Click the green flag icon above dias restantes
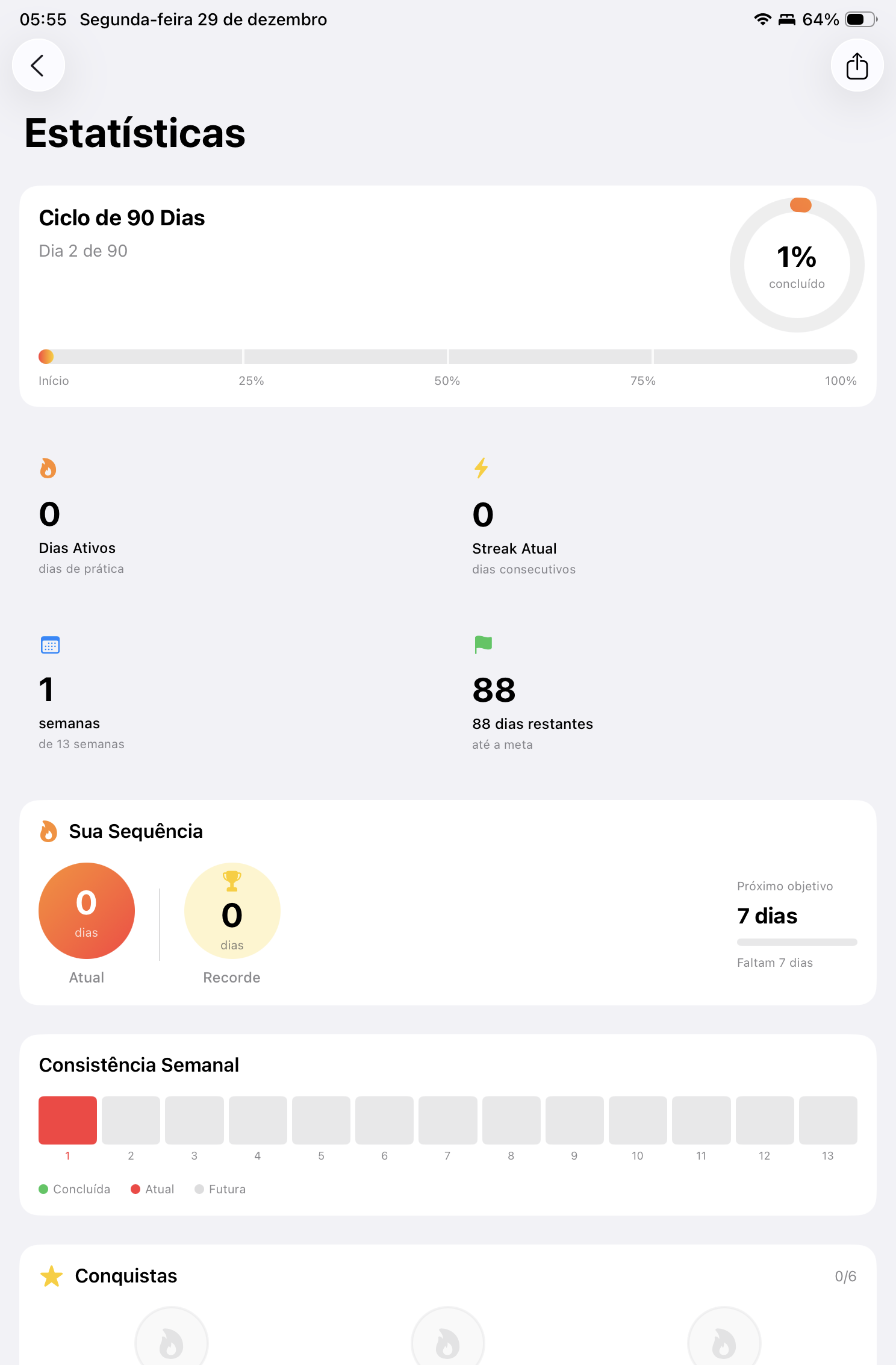 click(x=484, y=645)
